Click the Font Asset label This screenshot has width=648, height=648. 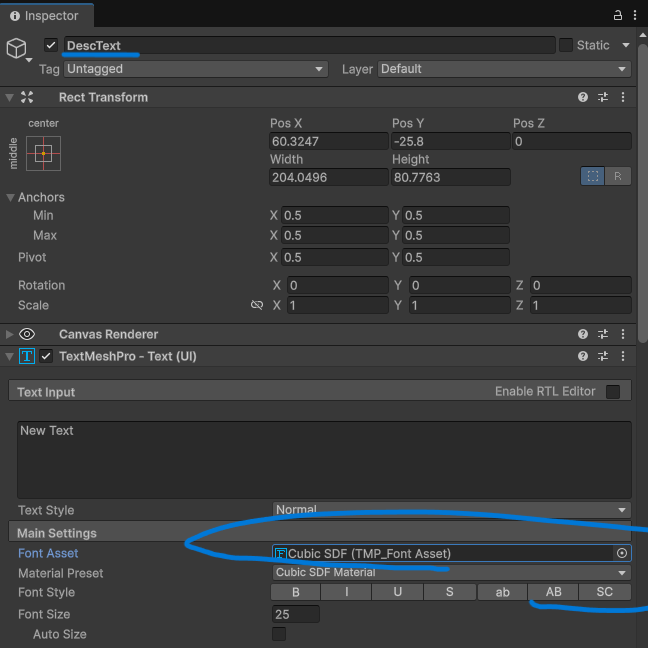tap(48, 553)
